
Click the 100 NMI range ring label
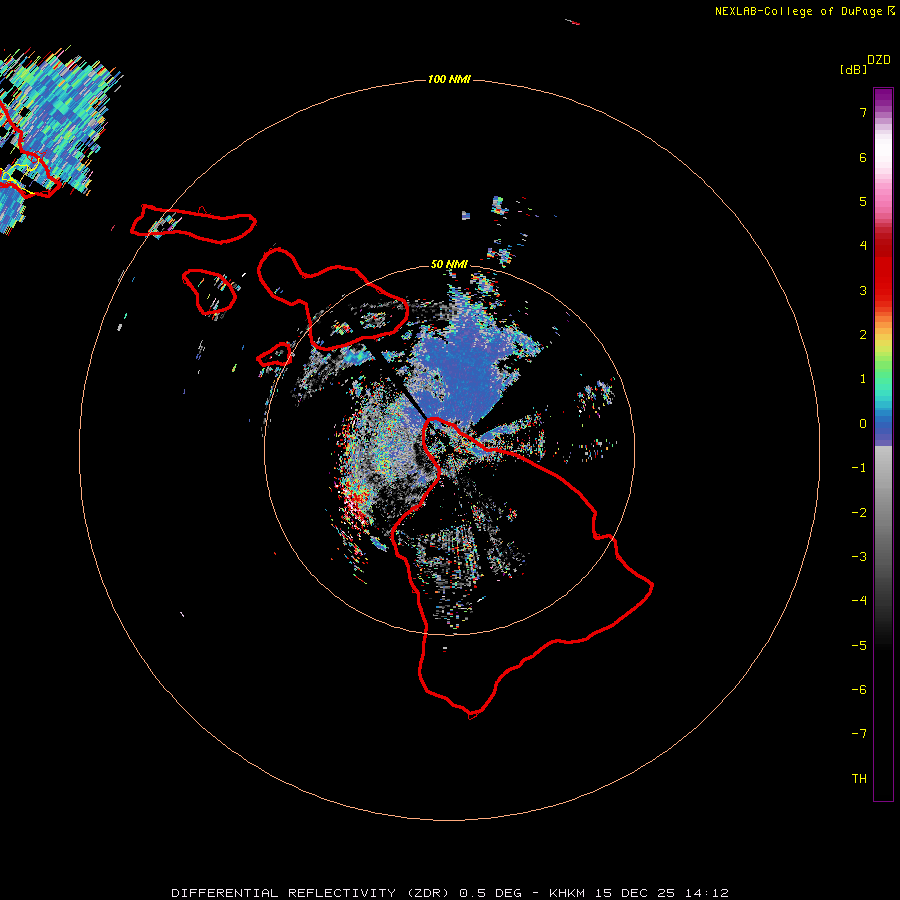pos(449,79)
